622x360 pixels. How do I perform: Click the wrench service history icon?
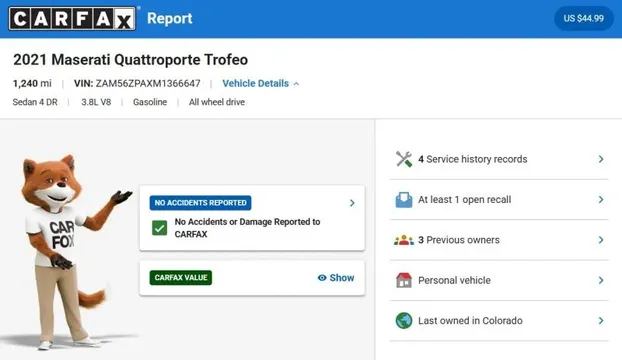404,159
